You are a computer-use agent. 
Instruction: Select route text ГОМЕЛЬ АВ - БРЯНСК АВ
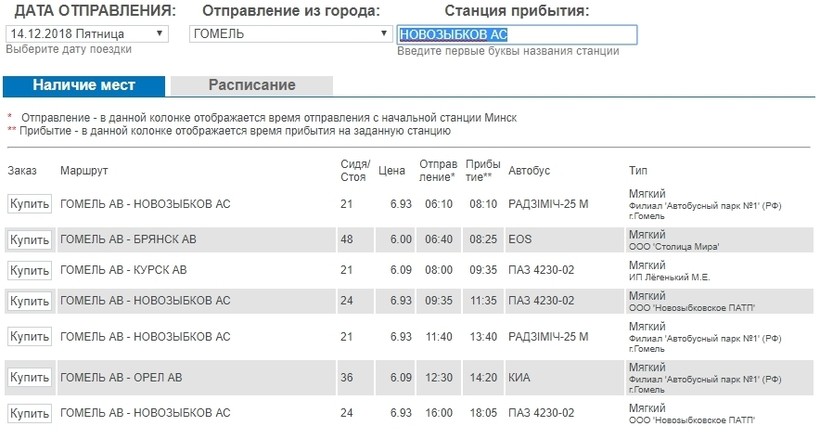click(128, 240)
